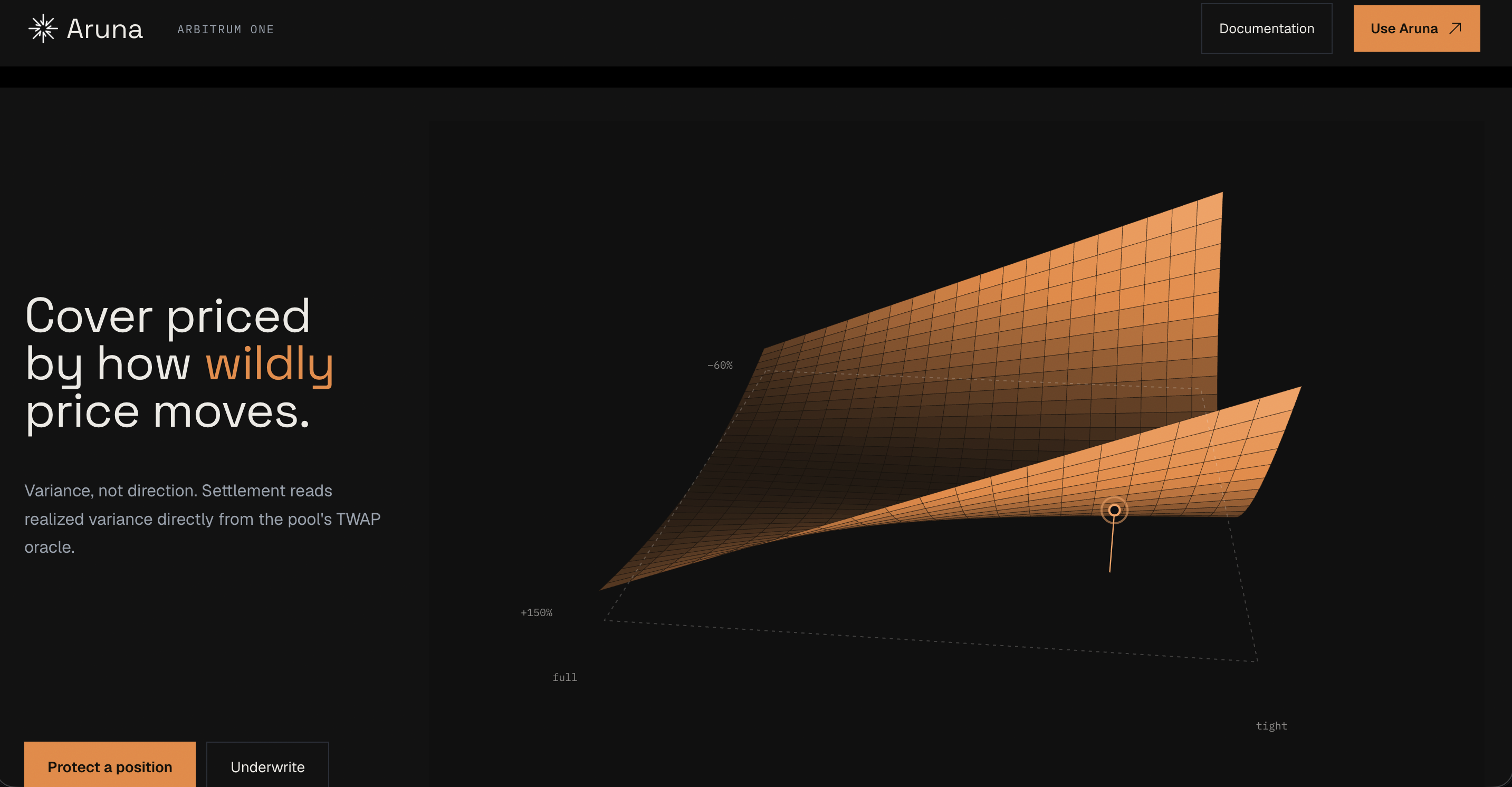The width and height of the screenshot is (1512, 787).
Task: Click the Aruna starburst logo icon
Action: (43, 29)
